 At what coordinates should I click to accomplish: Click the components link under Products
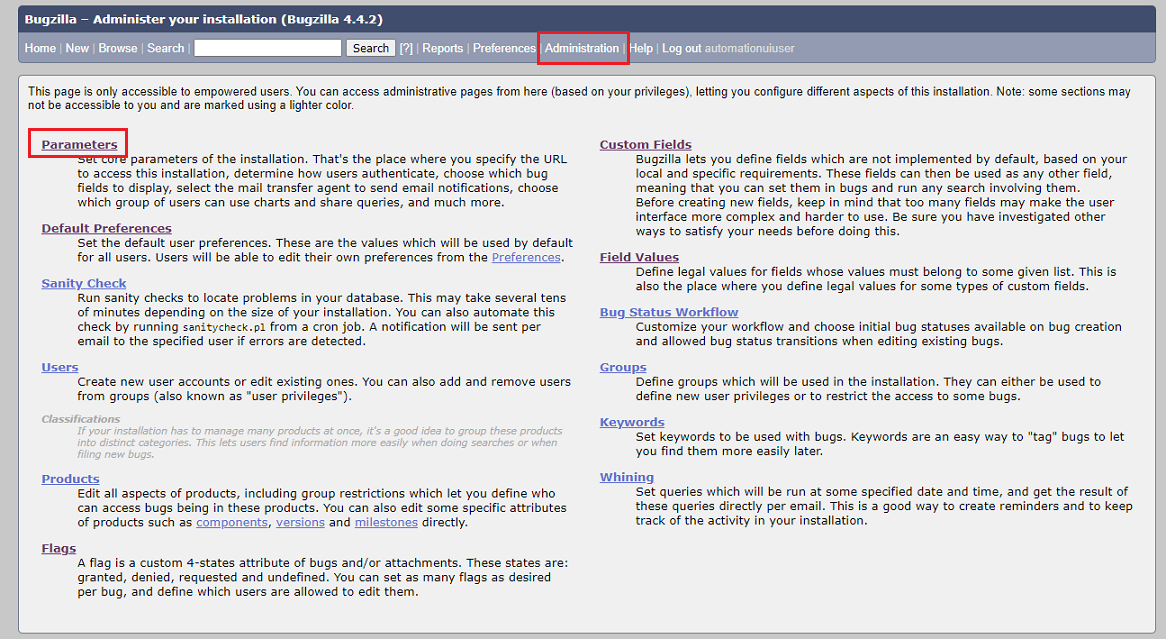coord(232,522)
